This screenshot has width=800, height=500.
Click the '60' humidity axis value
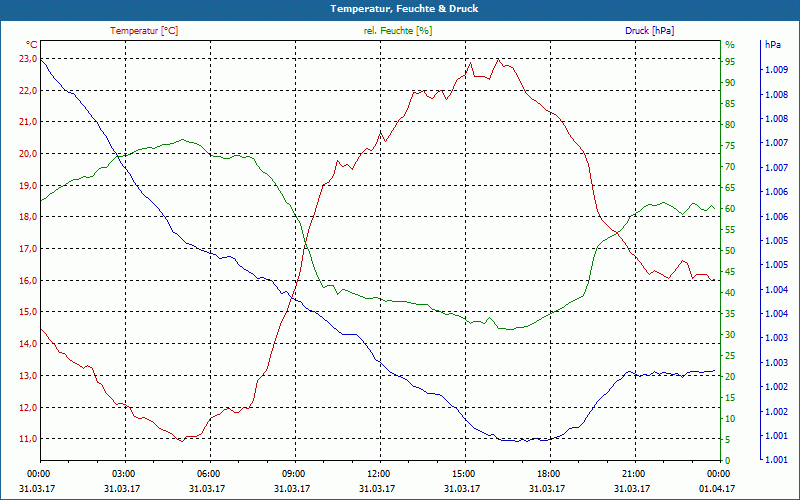click(x=730, y=209)
